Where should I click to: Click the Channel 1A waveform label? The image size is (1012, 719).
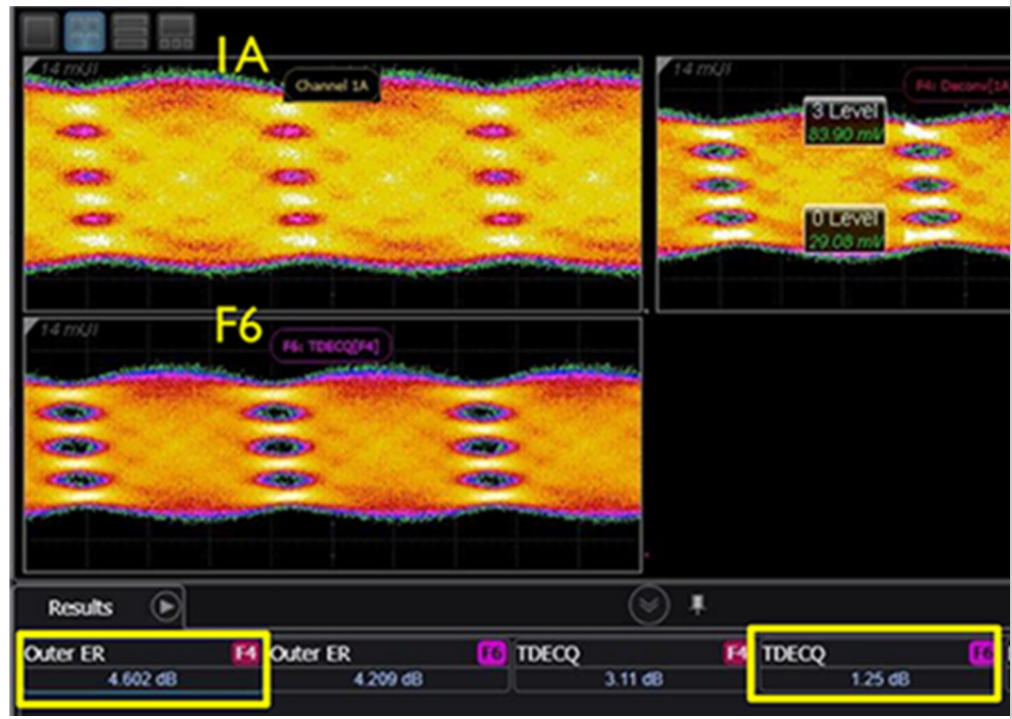(x=331, y=87)
